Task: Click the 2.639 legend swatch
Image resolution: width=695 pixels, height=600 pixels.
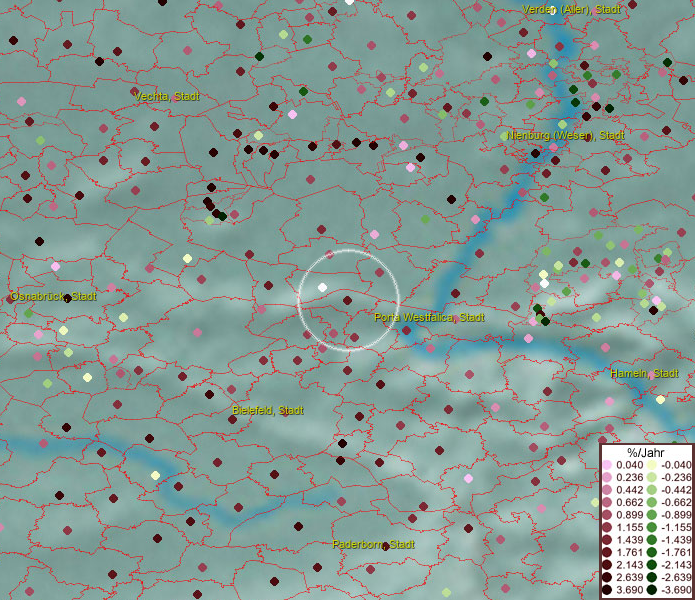Action: pos(607,577)
